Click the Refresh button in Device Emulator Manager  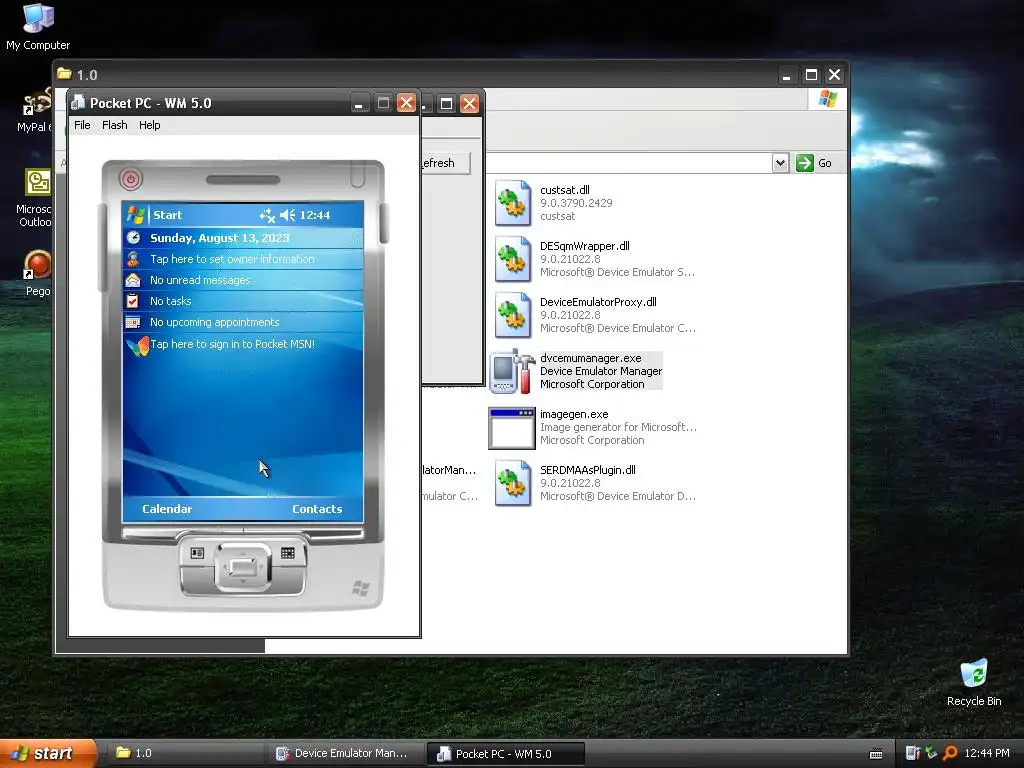pos(445,163)
